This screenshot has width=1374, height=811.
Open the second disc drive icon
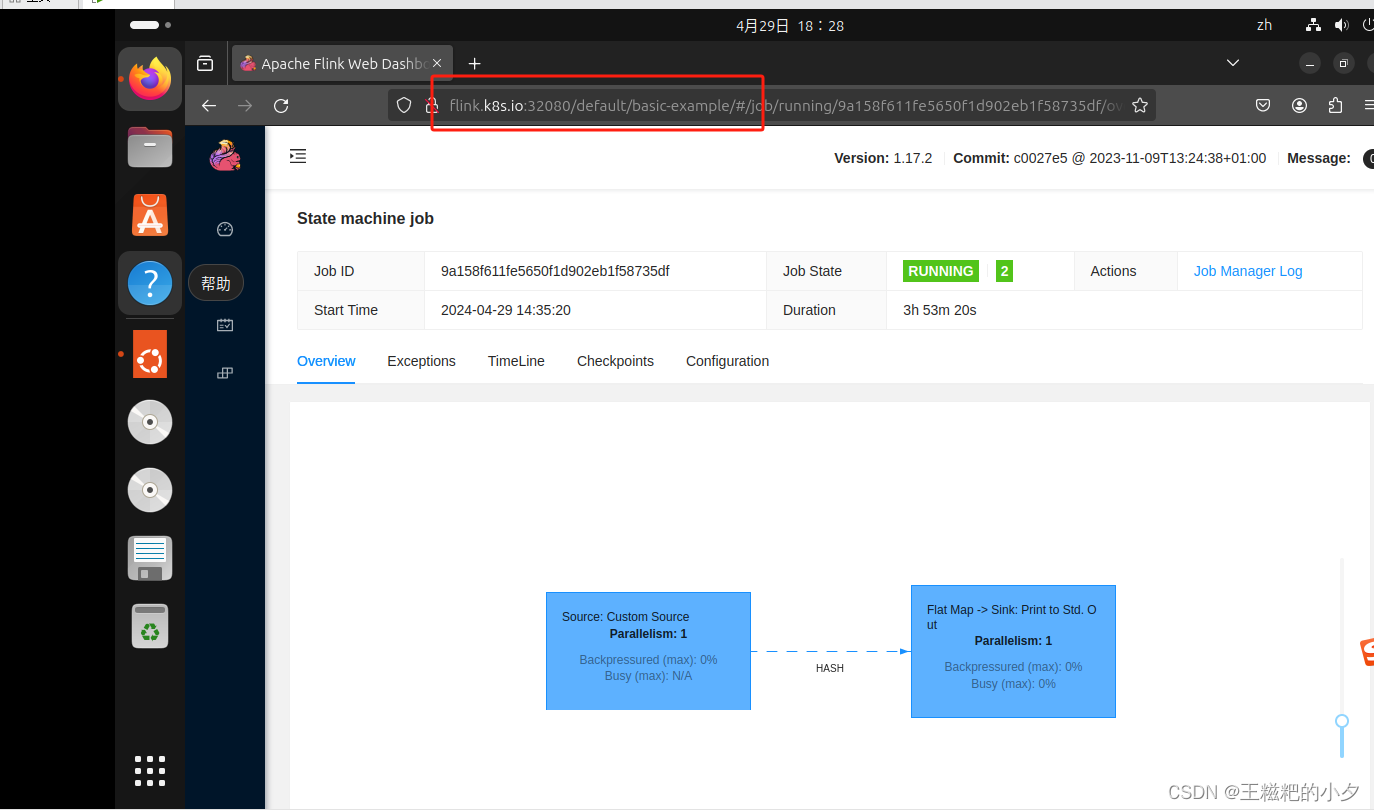(x=150, y=490)
